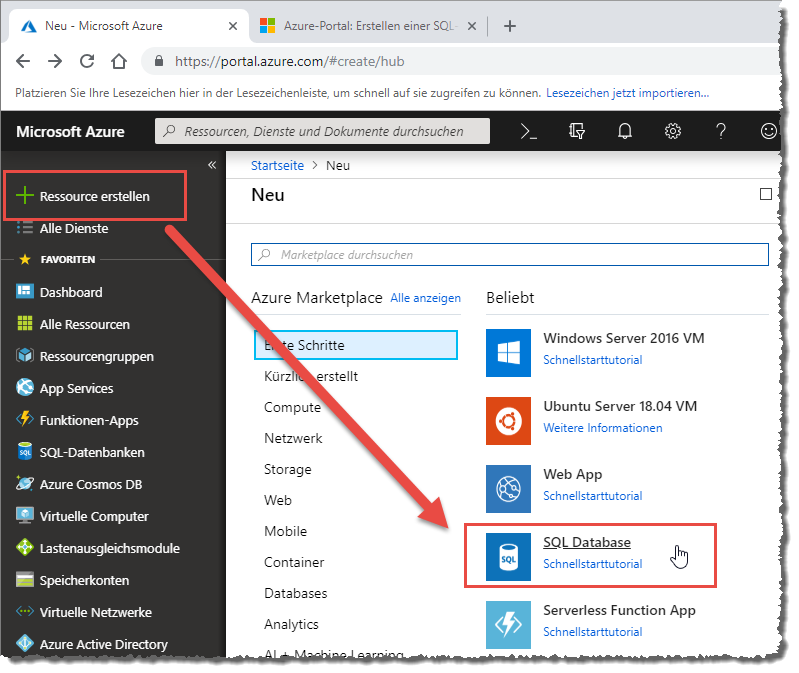Collapse the left sidebar with chevrons
This screenshot has width=799, height=673.
point(212,165)
